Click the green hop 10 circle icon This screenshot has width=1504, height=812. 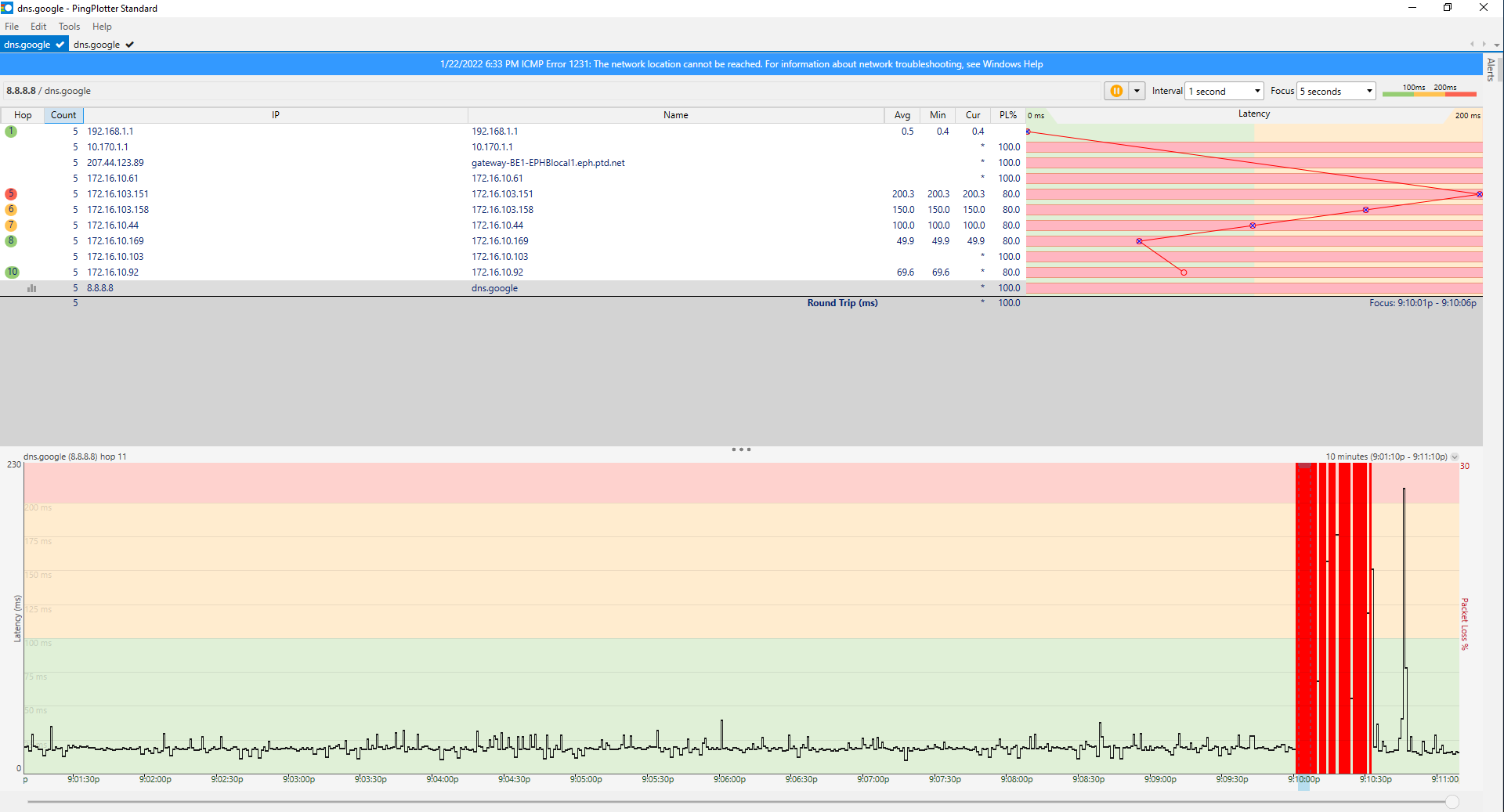12,272
